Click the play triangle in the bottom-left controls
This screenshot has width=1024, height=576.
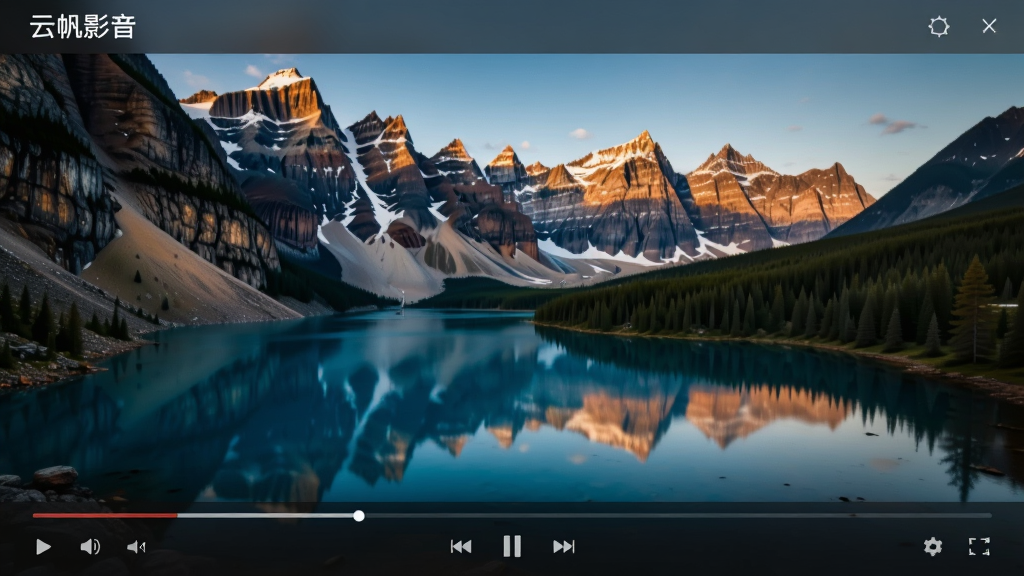click(43, 547)
